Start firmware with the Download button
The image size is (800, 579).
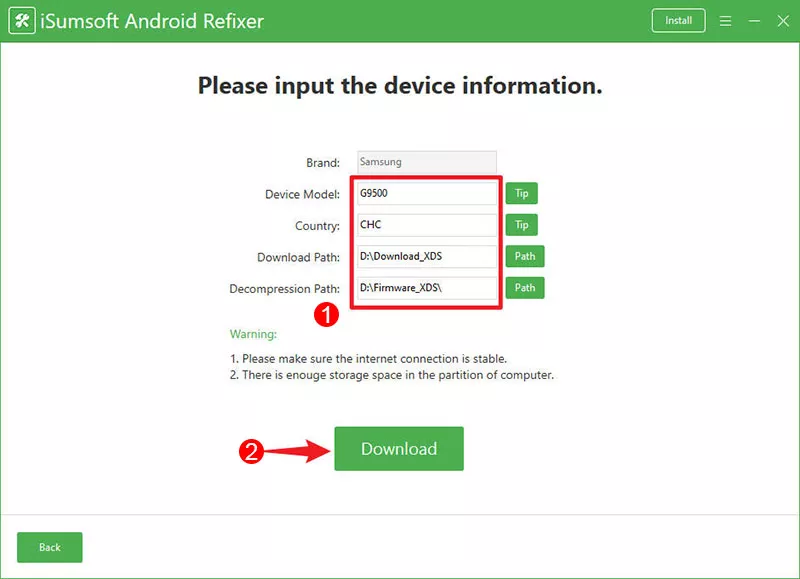399,448
